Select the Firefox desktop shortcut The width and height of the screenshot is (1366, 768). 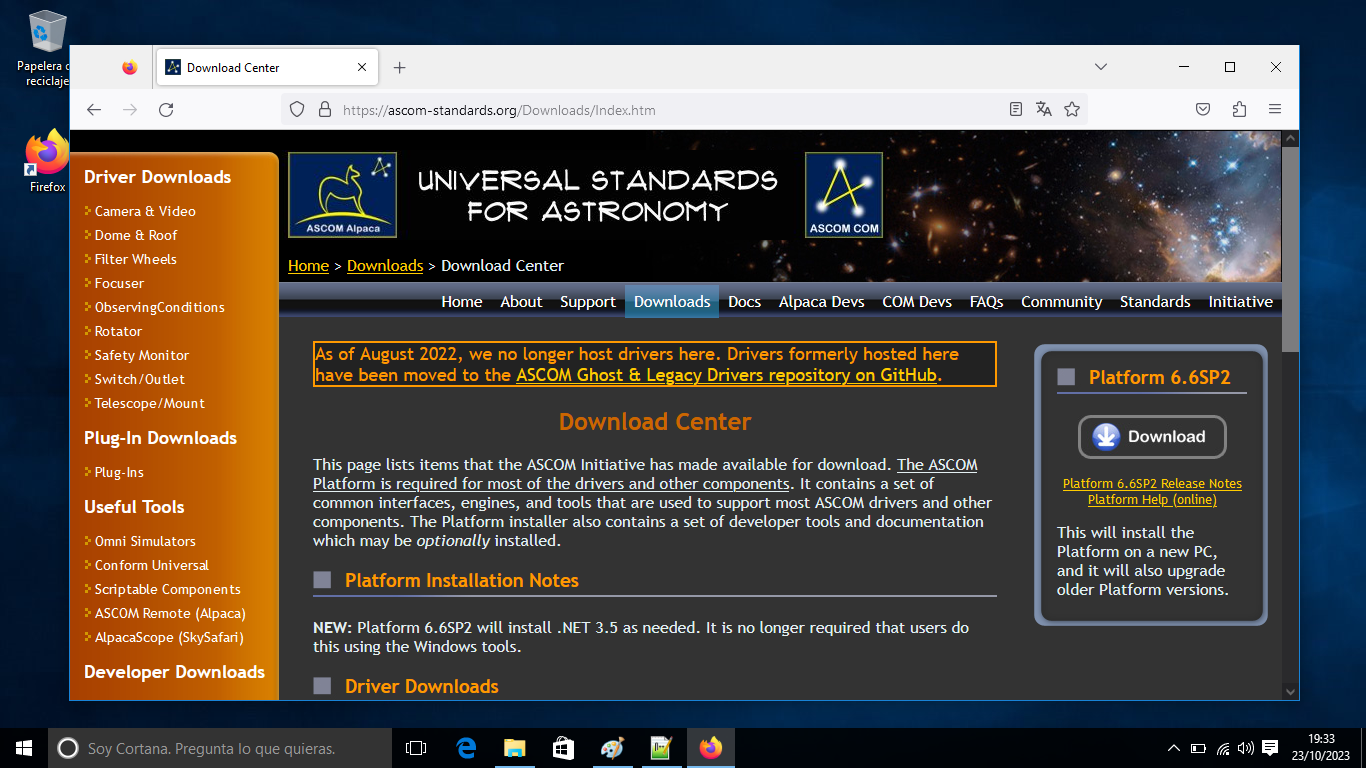[x=47, y=161]
